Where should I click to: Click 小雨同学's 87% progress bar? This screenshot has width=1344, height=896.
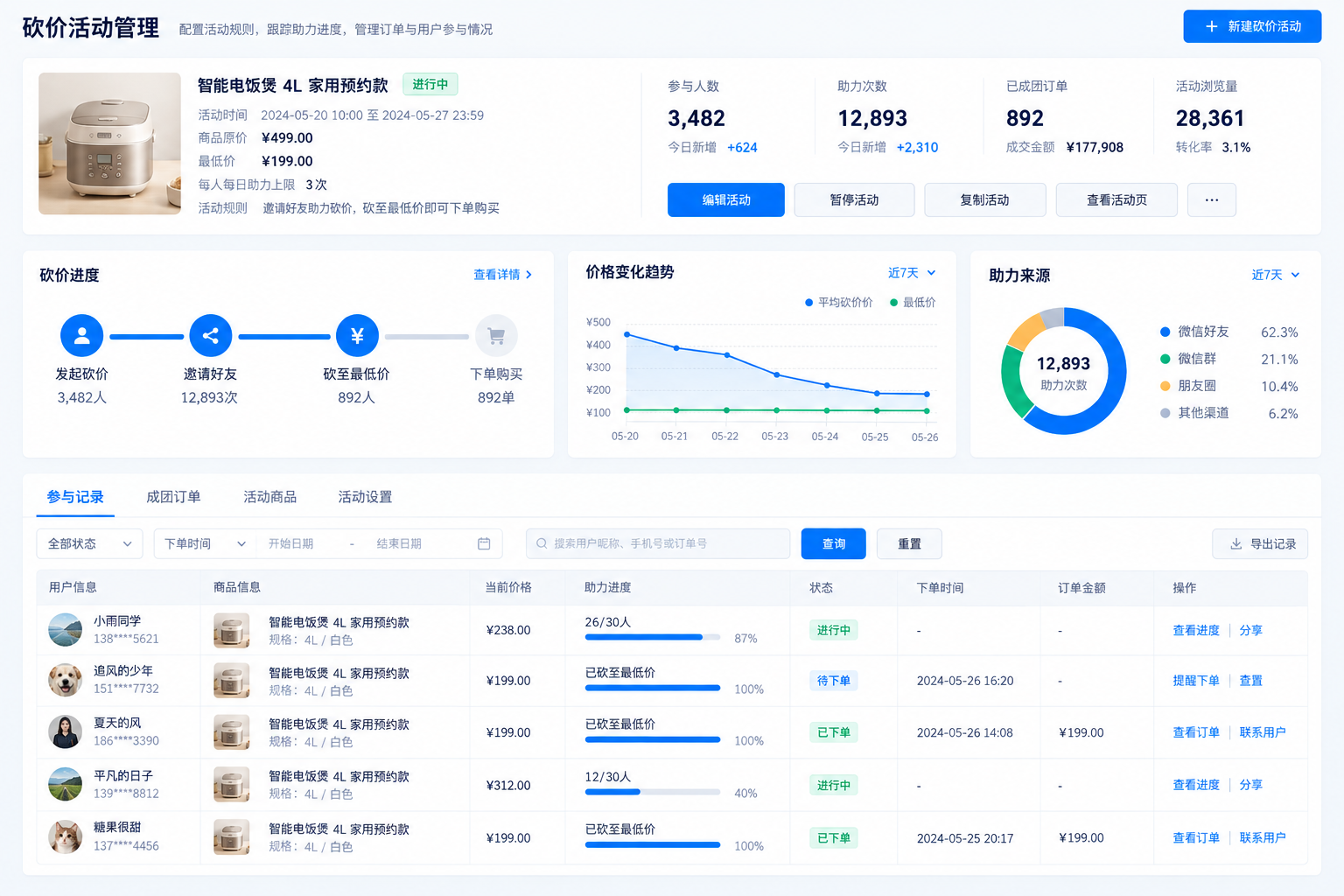coord(653,637)
